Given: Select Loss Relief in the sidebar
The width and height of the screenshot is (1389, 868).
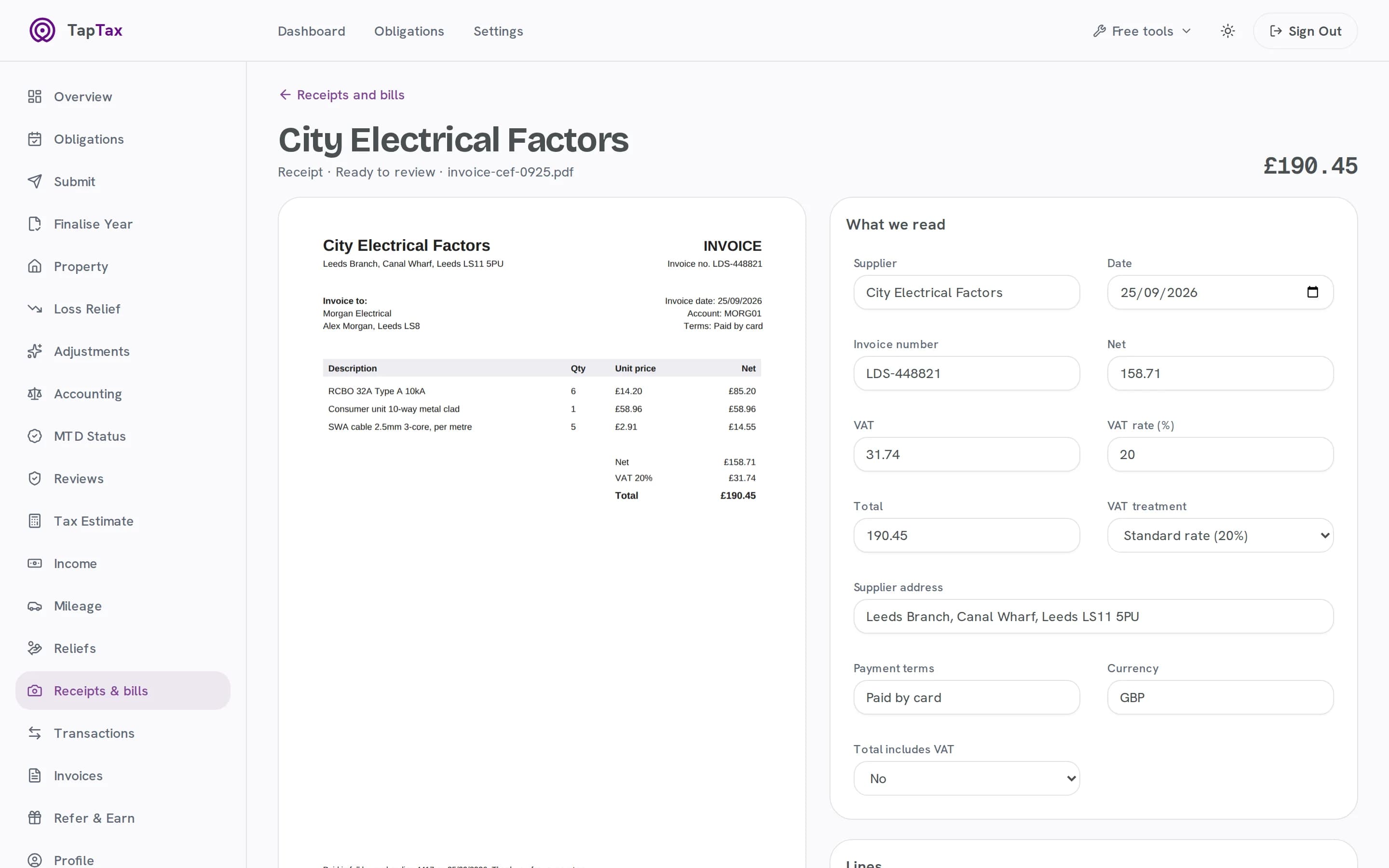Looking at the screenshot, I should click(x=123, y=309).
